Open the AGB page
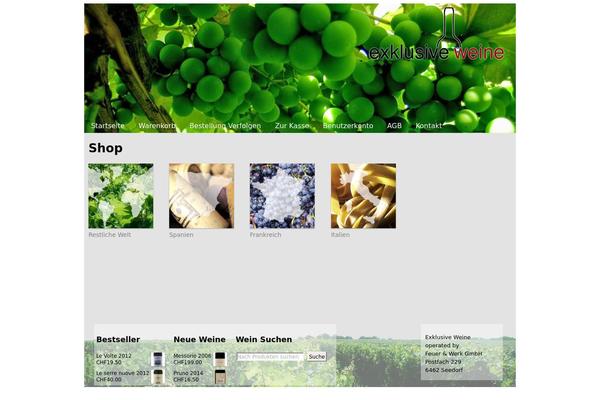The height and width of the screenshot is (400, 600). (394, 126)
